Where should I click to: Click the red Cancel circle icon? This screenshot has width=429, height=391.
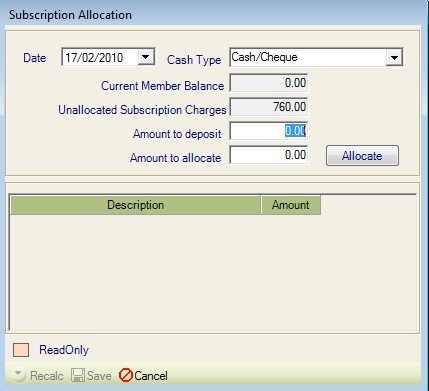(x=126, y=375)
